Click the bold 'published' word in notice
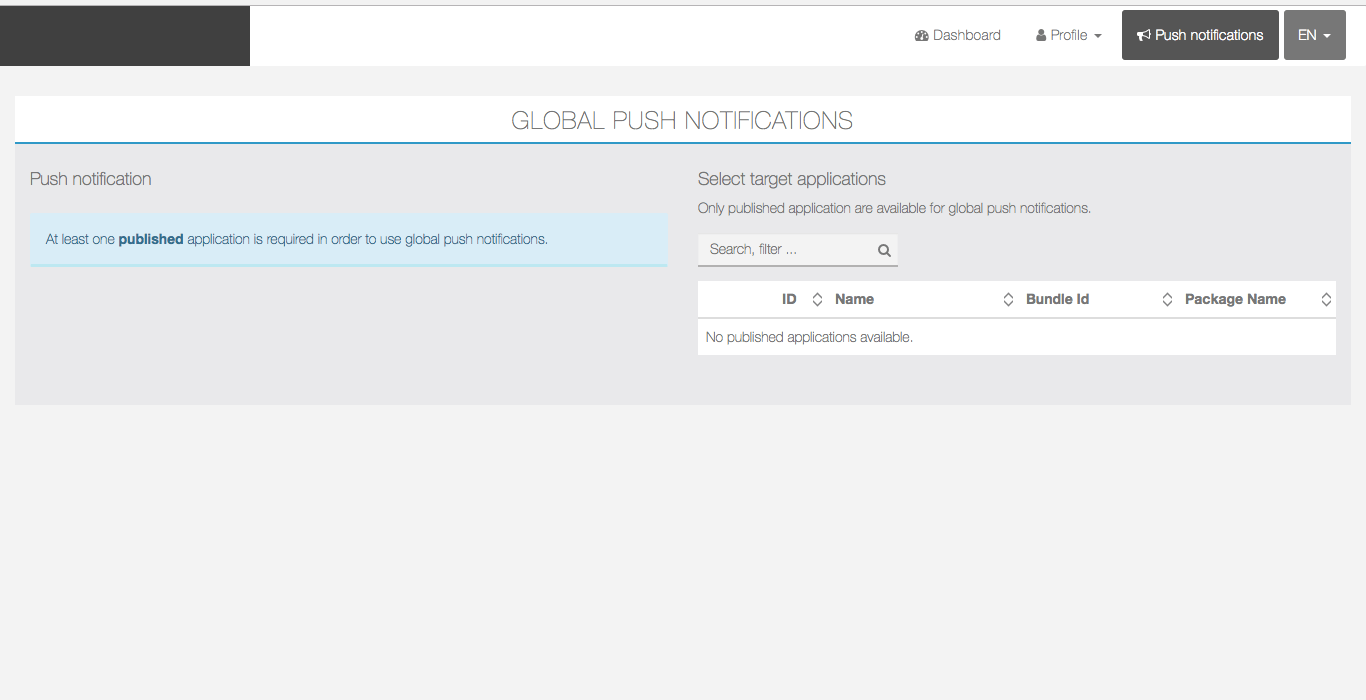Image resolution: width=1366 pixels, height=700 pixels. coord(151,240)
